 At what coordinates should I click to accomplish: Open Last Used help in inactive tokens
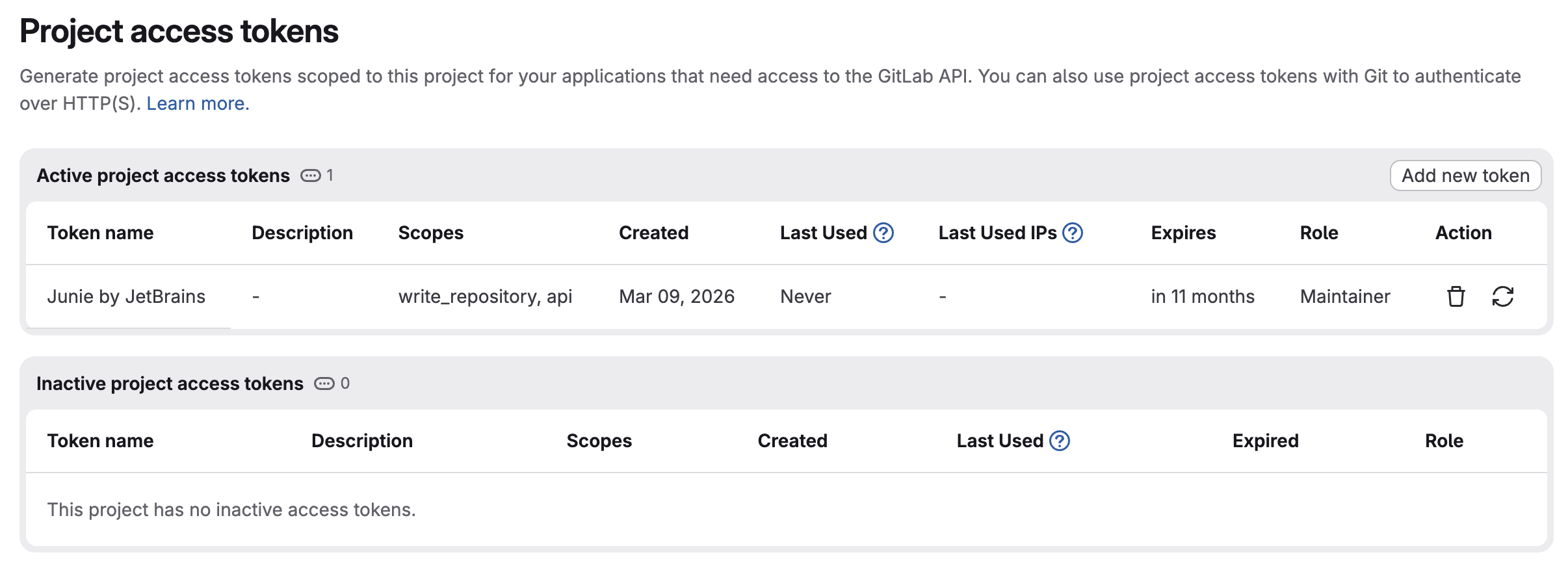click(1060, 441)
